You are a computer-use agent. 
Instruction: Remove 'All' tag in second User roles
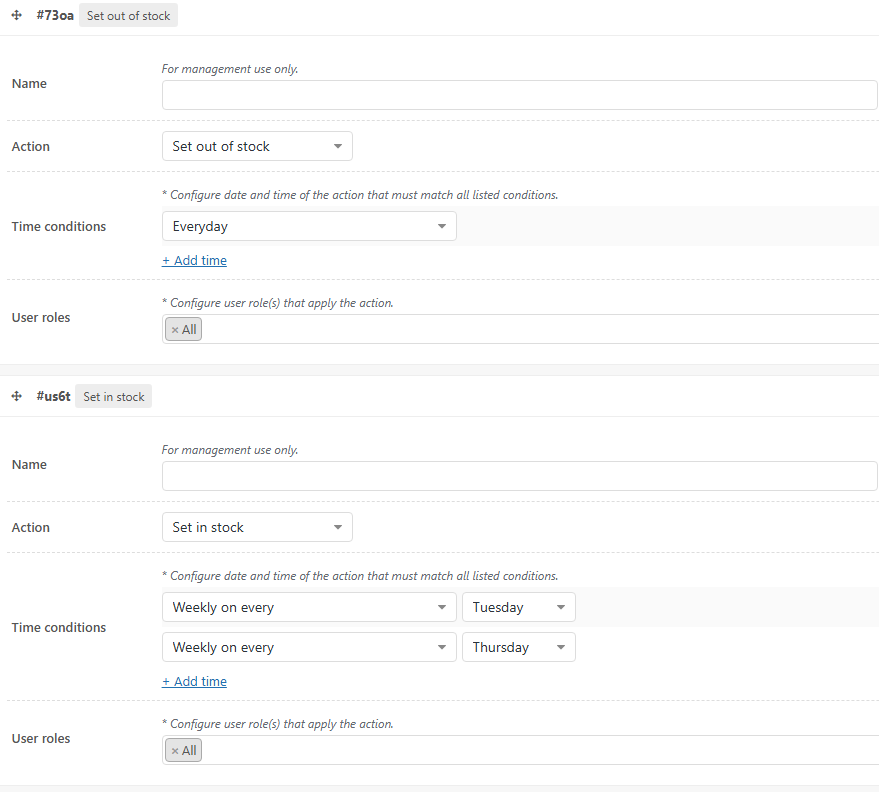[x=175, y=751]
